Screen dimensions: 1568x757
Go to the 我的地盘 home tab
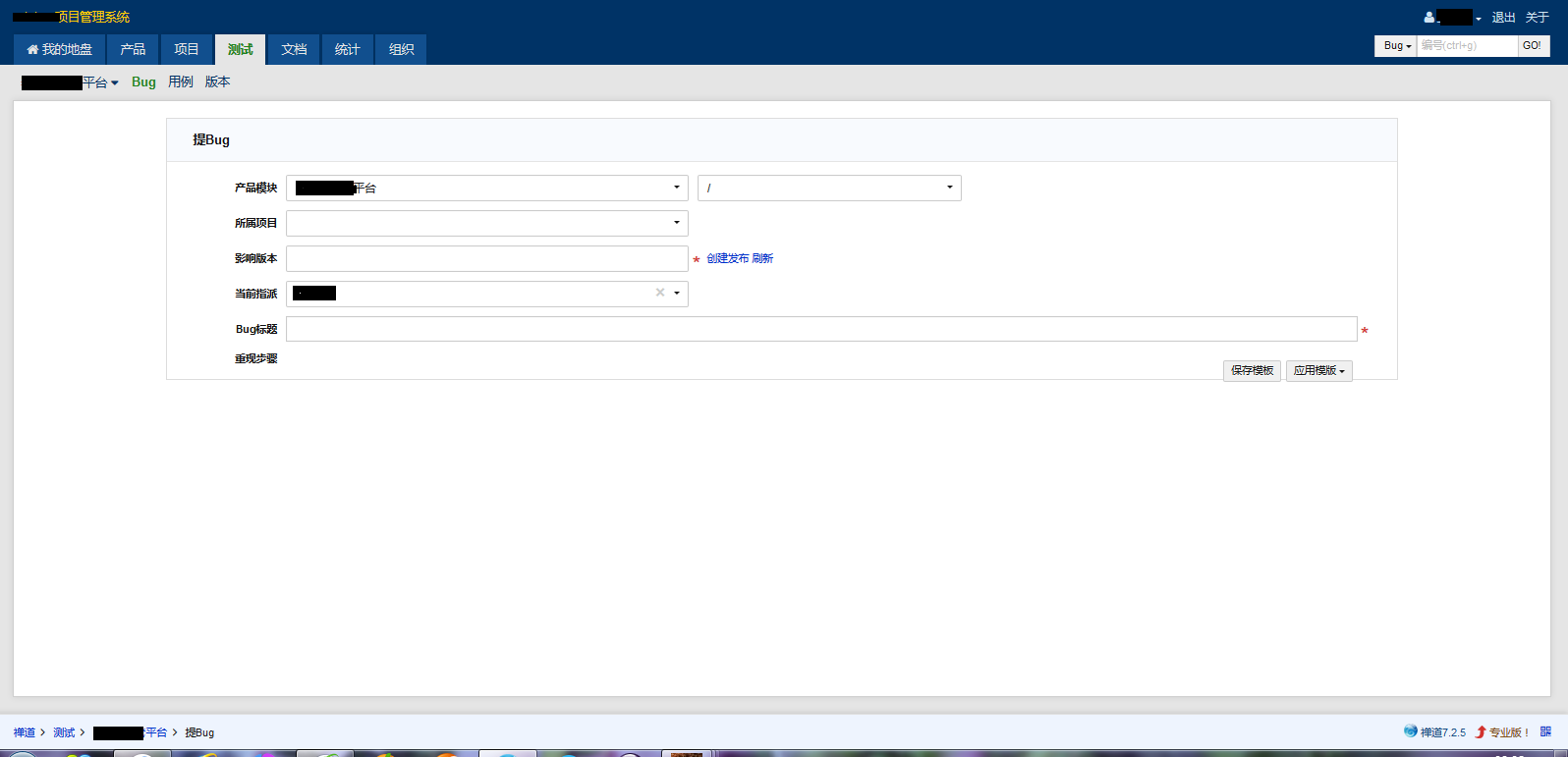60,49
